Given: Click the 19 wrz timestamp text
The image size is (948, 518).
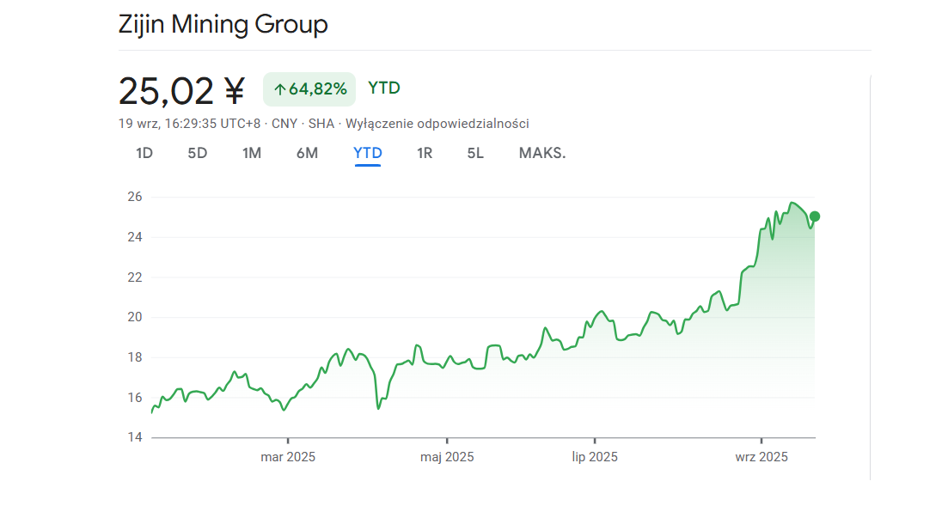Looking at the screenshot, I should click(189, 123).
